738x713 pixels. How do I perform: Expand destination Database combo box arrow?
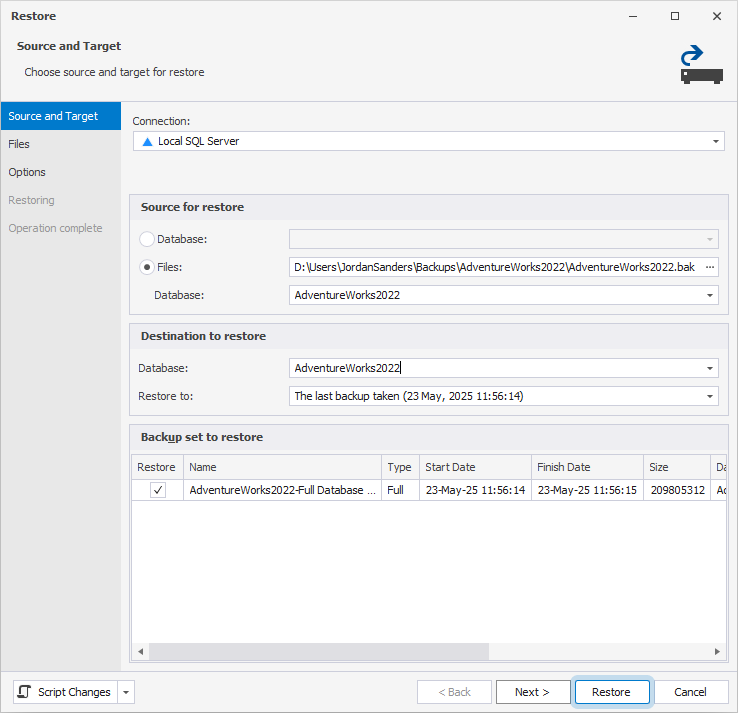pos(710,368)
